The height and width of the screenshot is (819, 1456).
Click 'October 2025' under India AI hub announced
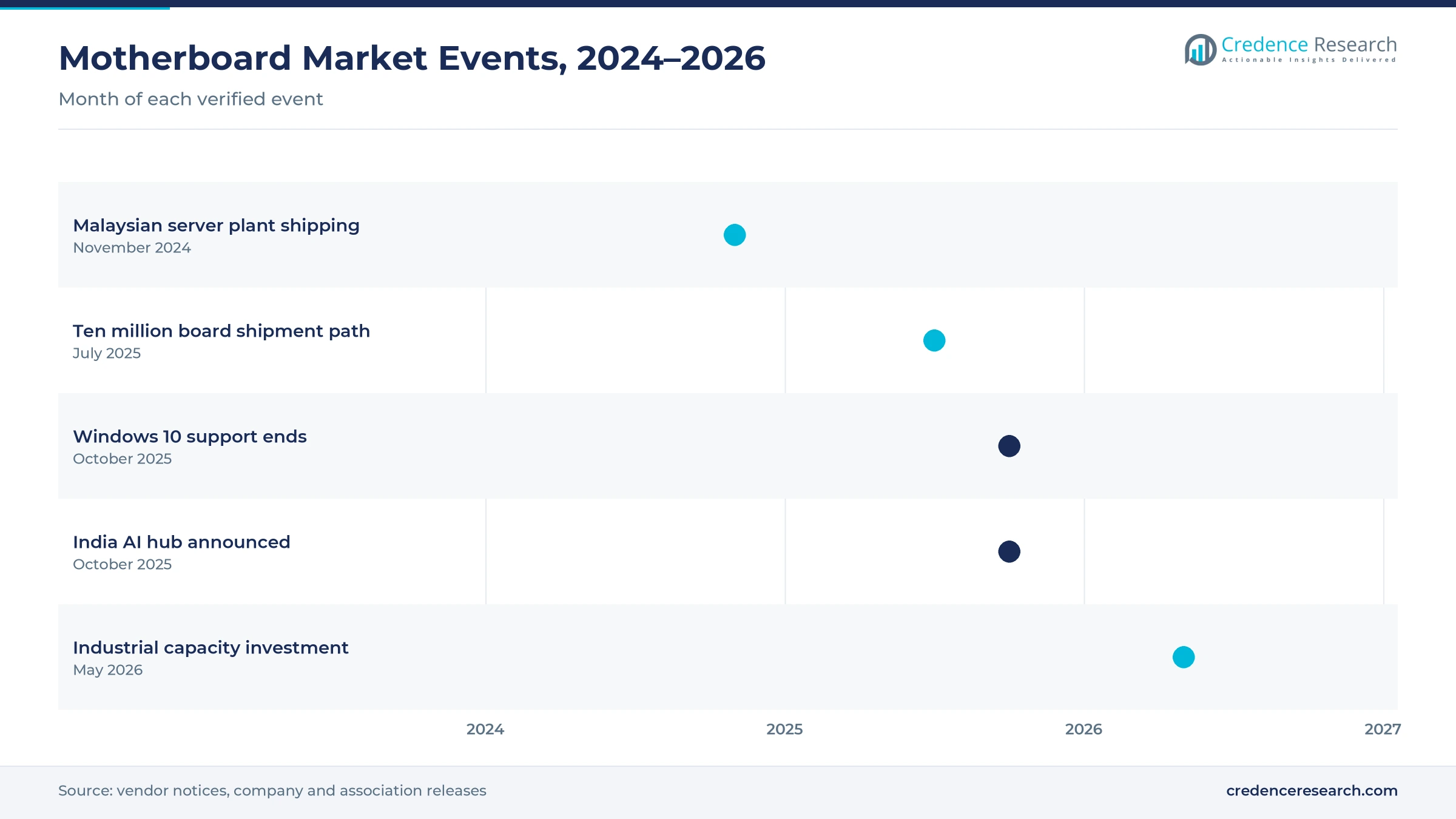pos(122,564)
